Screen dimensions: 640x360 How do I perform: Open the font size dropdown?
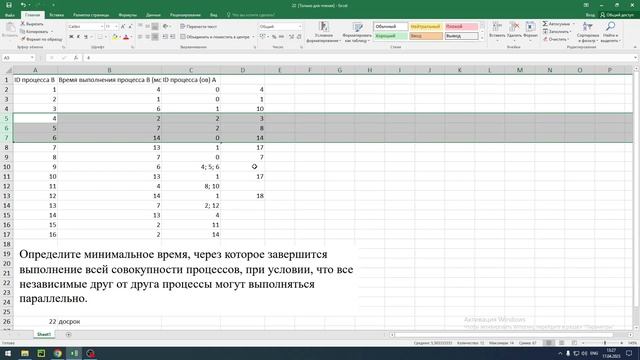click(x=116, y=27)
